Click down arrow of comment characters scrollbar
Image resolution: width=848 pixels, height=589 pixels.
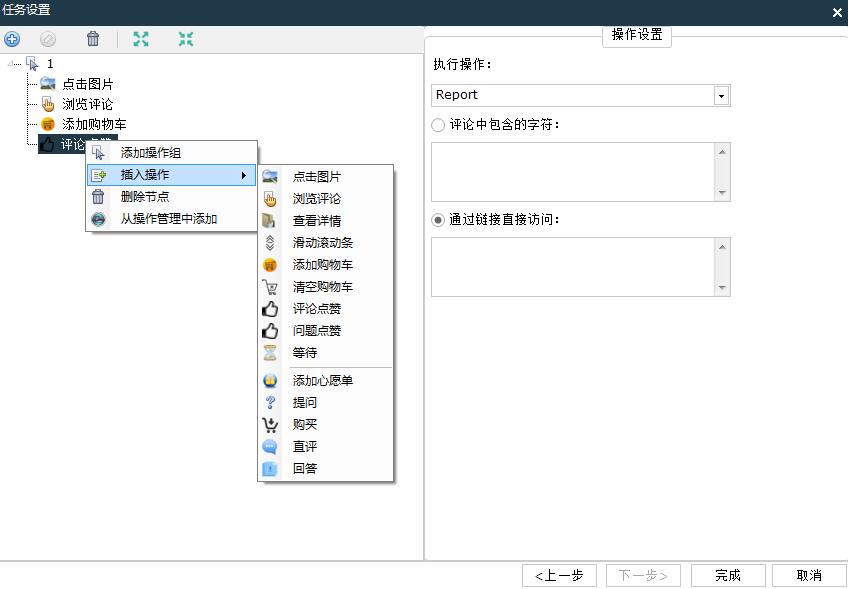click(722, 193)
